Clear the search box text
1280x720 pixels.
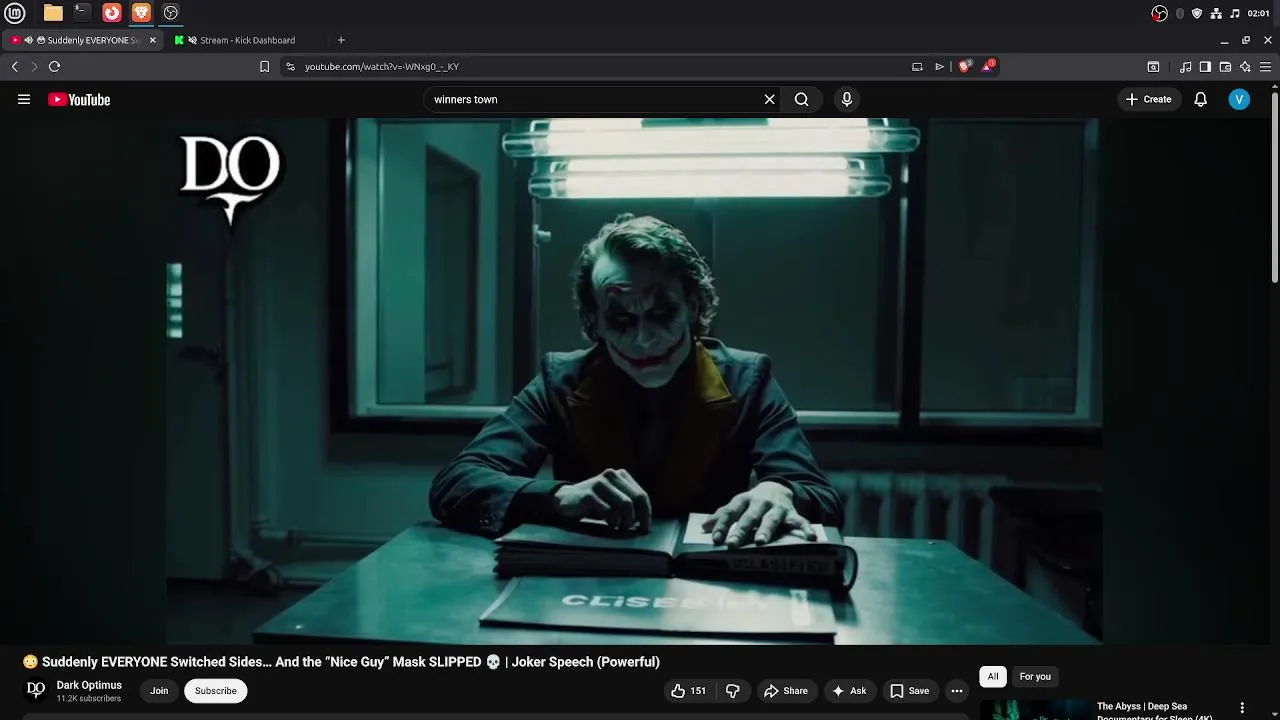click(769, 99)
